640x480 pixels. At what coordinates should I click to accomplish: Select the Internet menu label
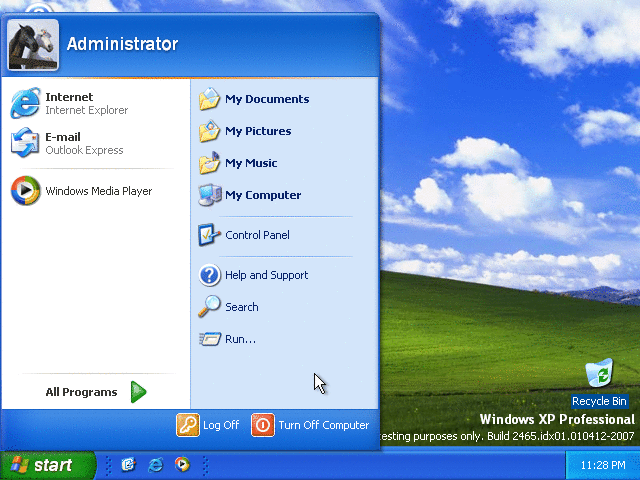[x=69, y=97]
